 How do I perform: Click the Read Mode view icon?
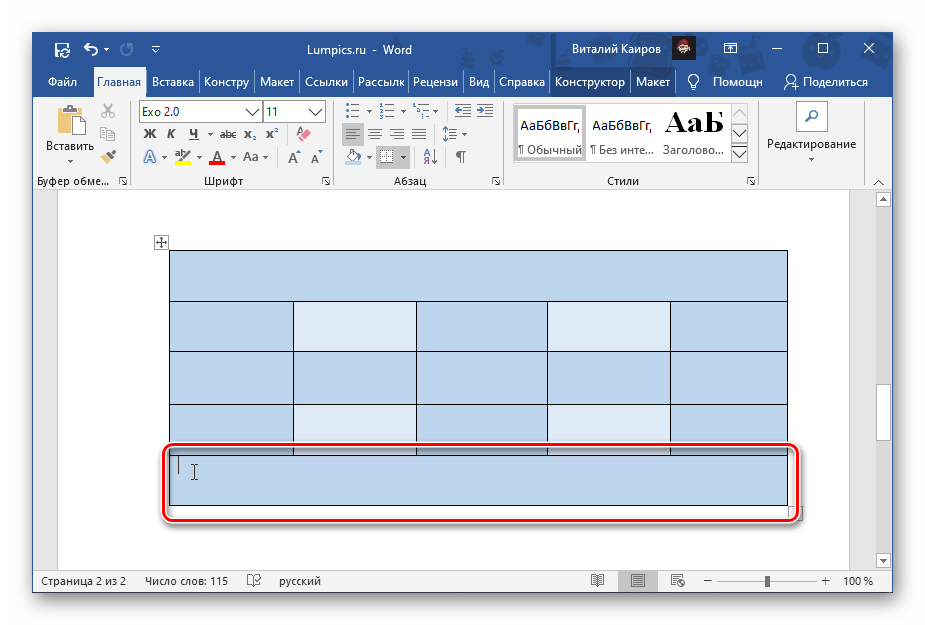click(x=598, y=581)
